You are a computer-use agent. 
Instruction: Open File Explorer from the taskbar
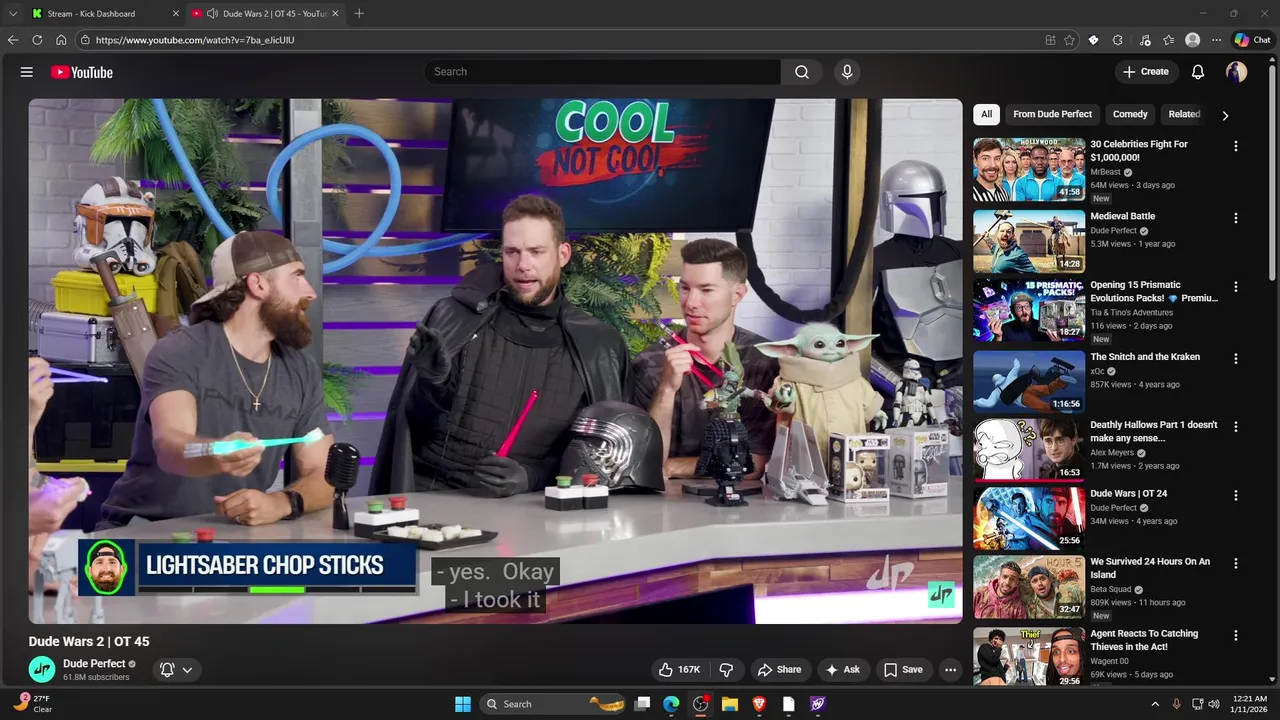[x=730, y=704]
